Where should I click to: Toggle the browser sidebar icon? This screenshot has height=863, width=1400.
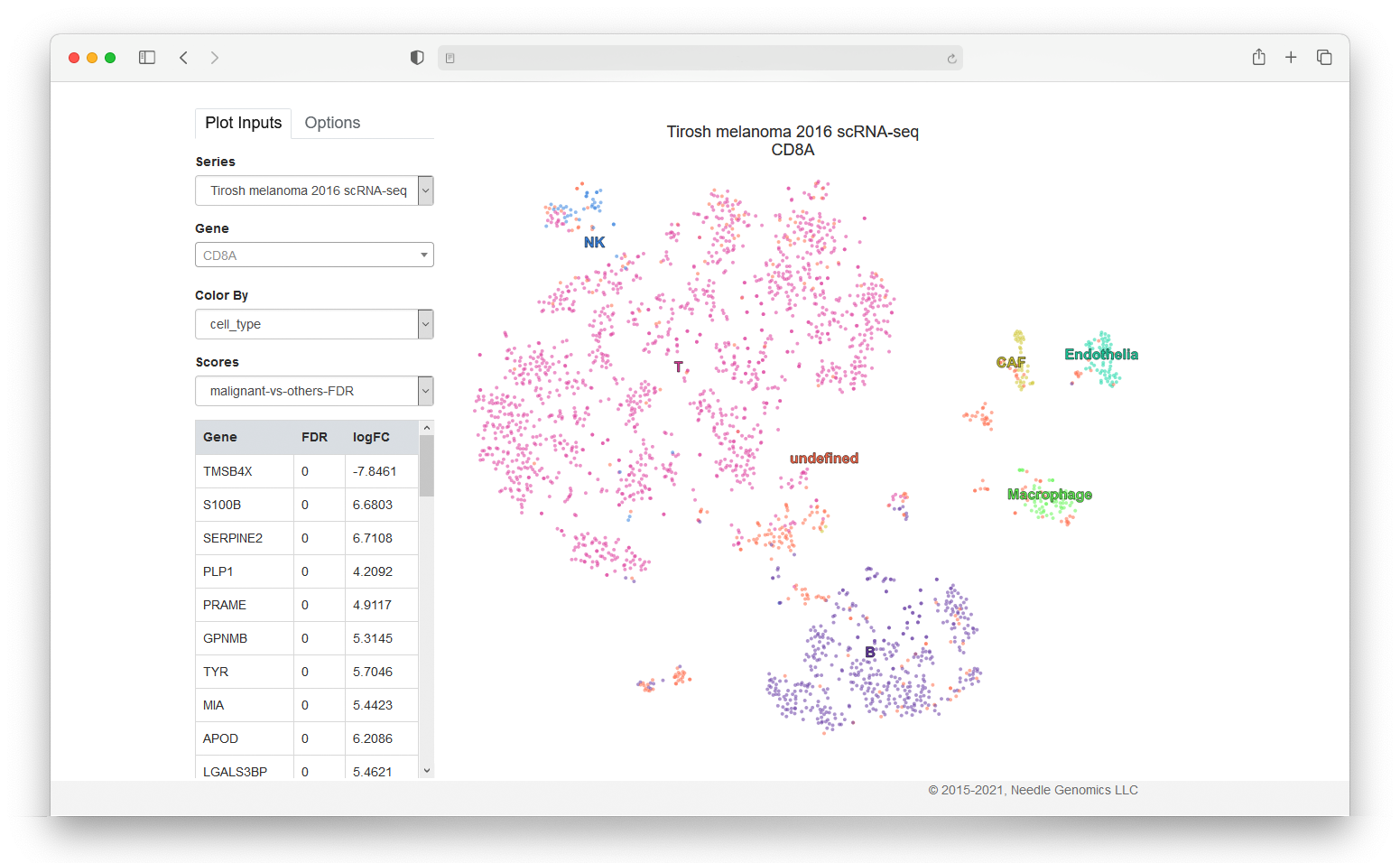(147, 58)
